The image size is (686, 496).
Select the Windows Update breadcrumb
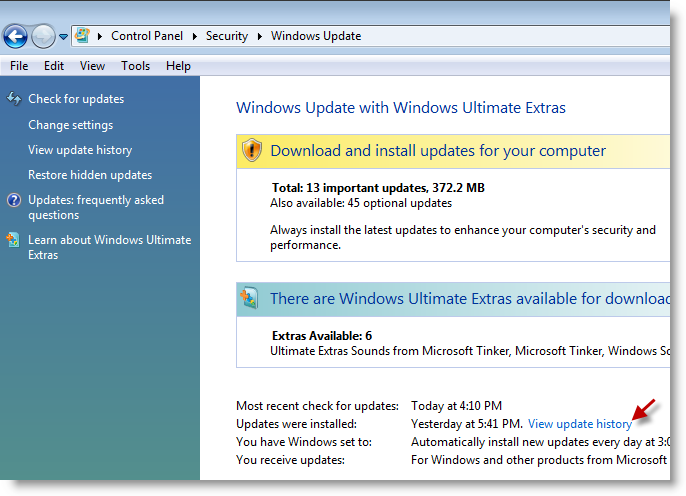[316, 36]
